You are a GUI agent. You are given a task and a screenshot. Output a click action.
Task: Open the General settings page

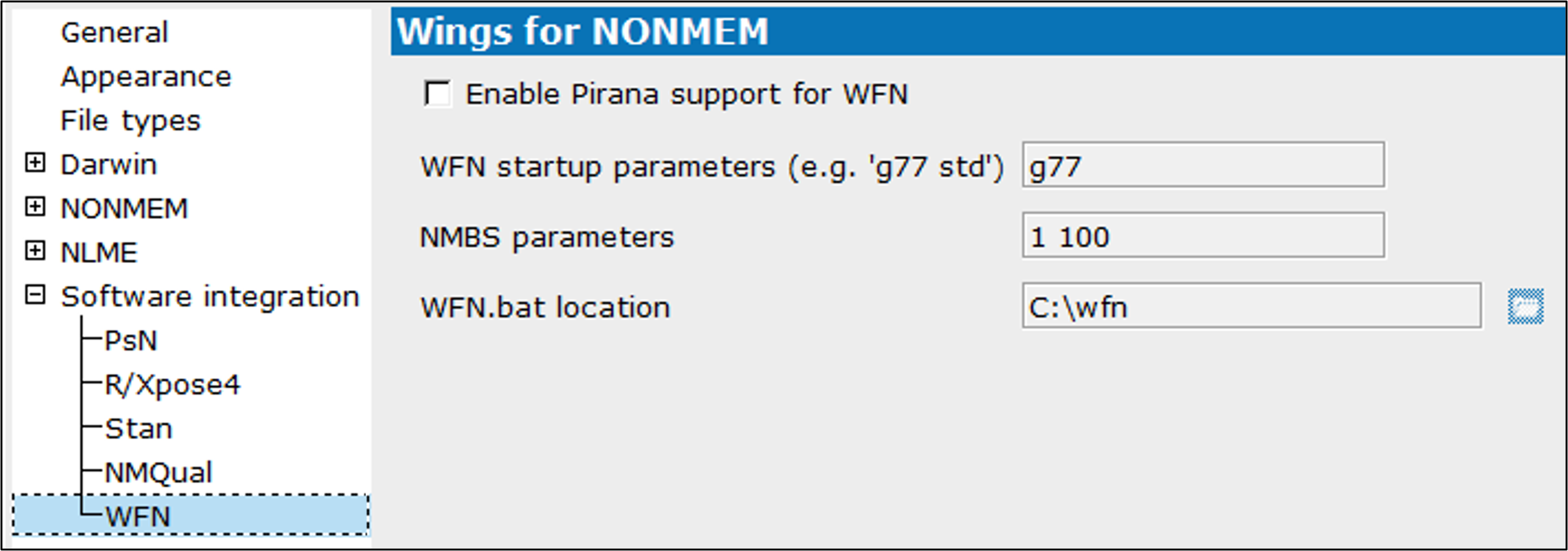(114, 33)
